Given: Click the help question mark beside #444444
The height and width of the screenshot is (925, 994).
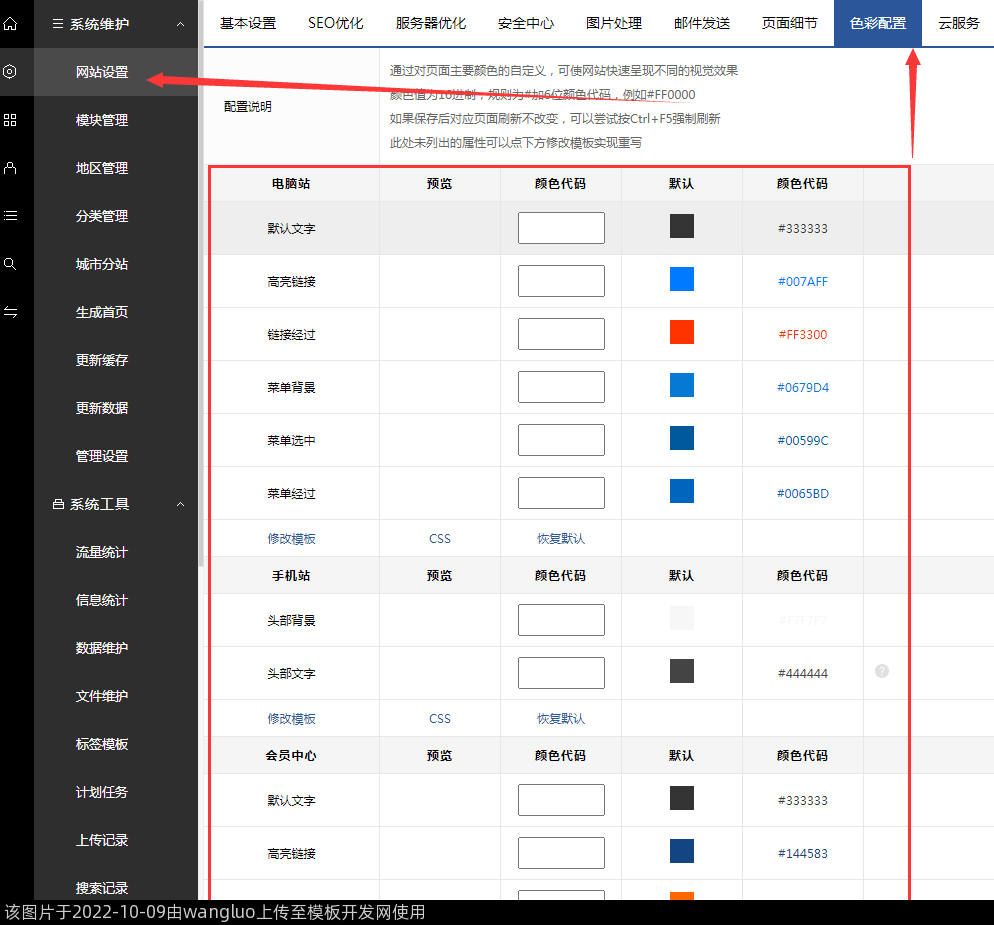Looking at the screenshot, I should point(881,671).
